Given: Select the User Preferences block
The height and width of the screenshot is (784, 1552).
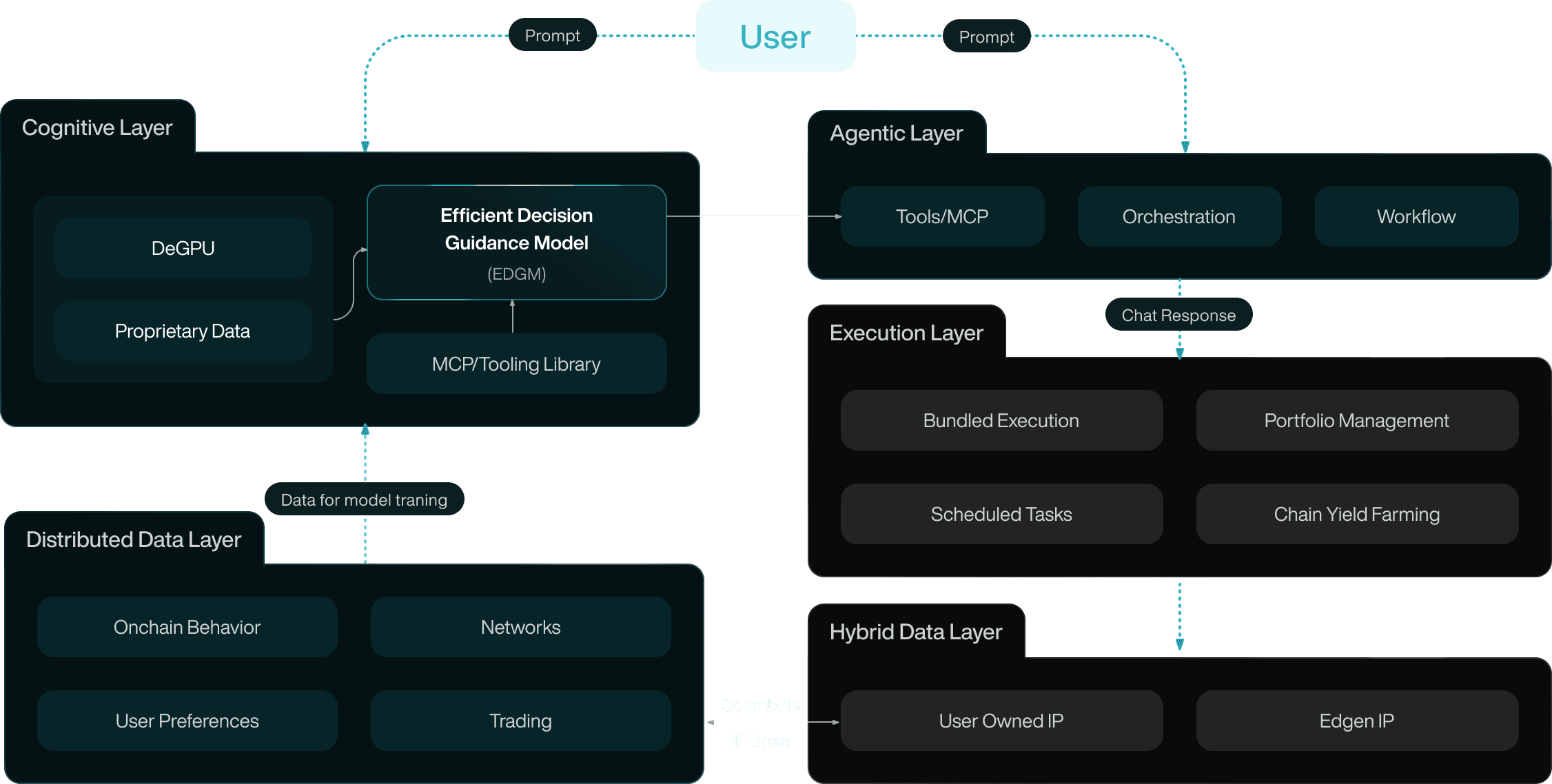Looking at the screenshot, I should pos(187,721).
